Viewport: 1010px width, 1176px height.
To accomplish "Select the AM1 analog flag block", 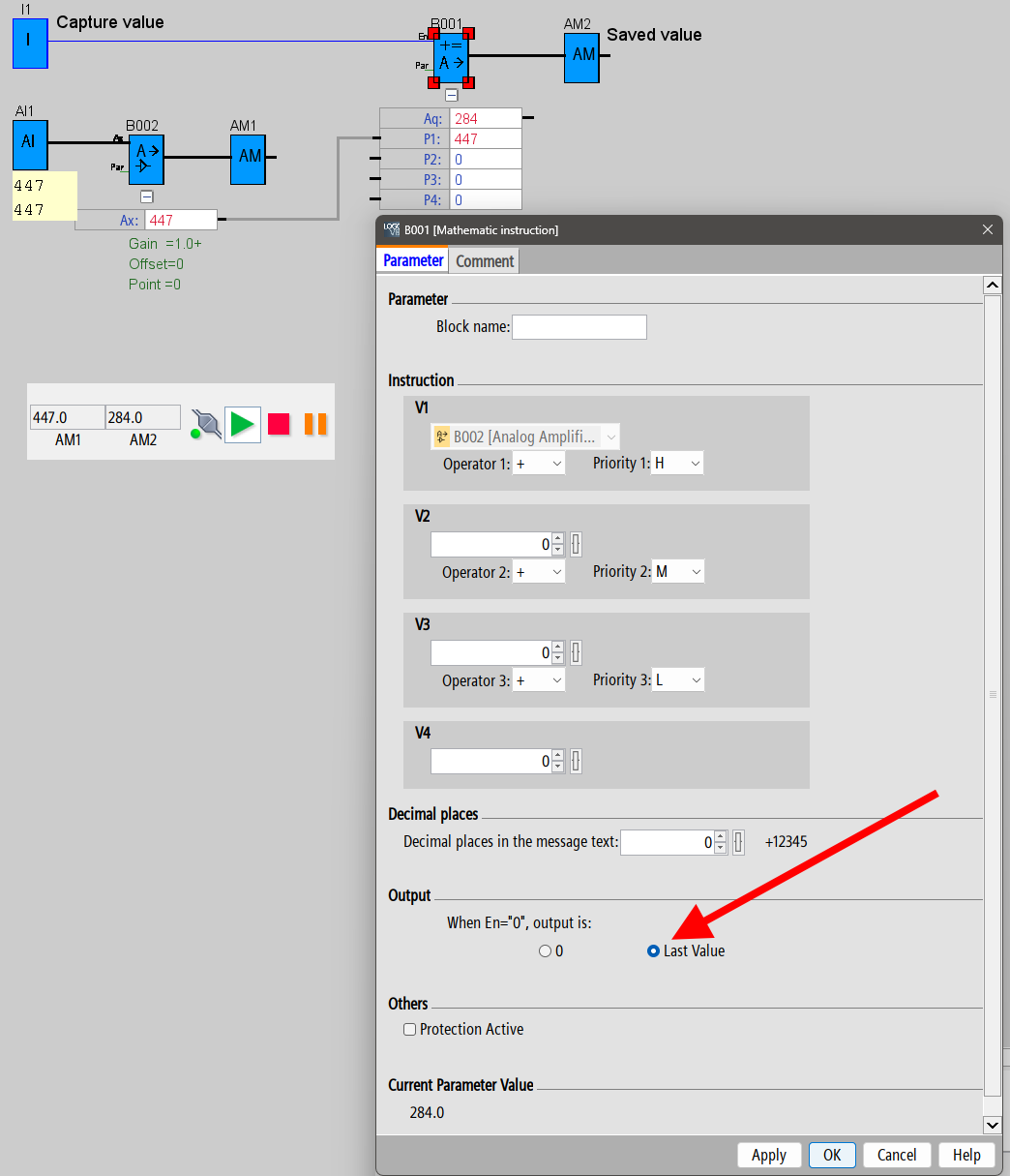I will (x=248, y=160).
